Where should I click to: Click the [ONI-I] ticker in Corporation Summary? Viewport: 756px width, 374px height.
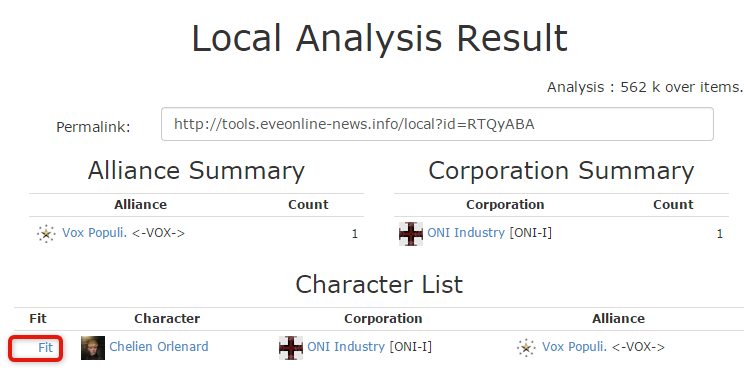pos(530,233)
